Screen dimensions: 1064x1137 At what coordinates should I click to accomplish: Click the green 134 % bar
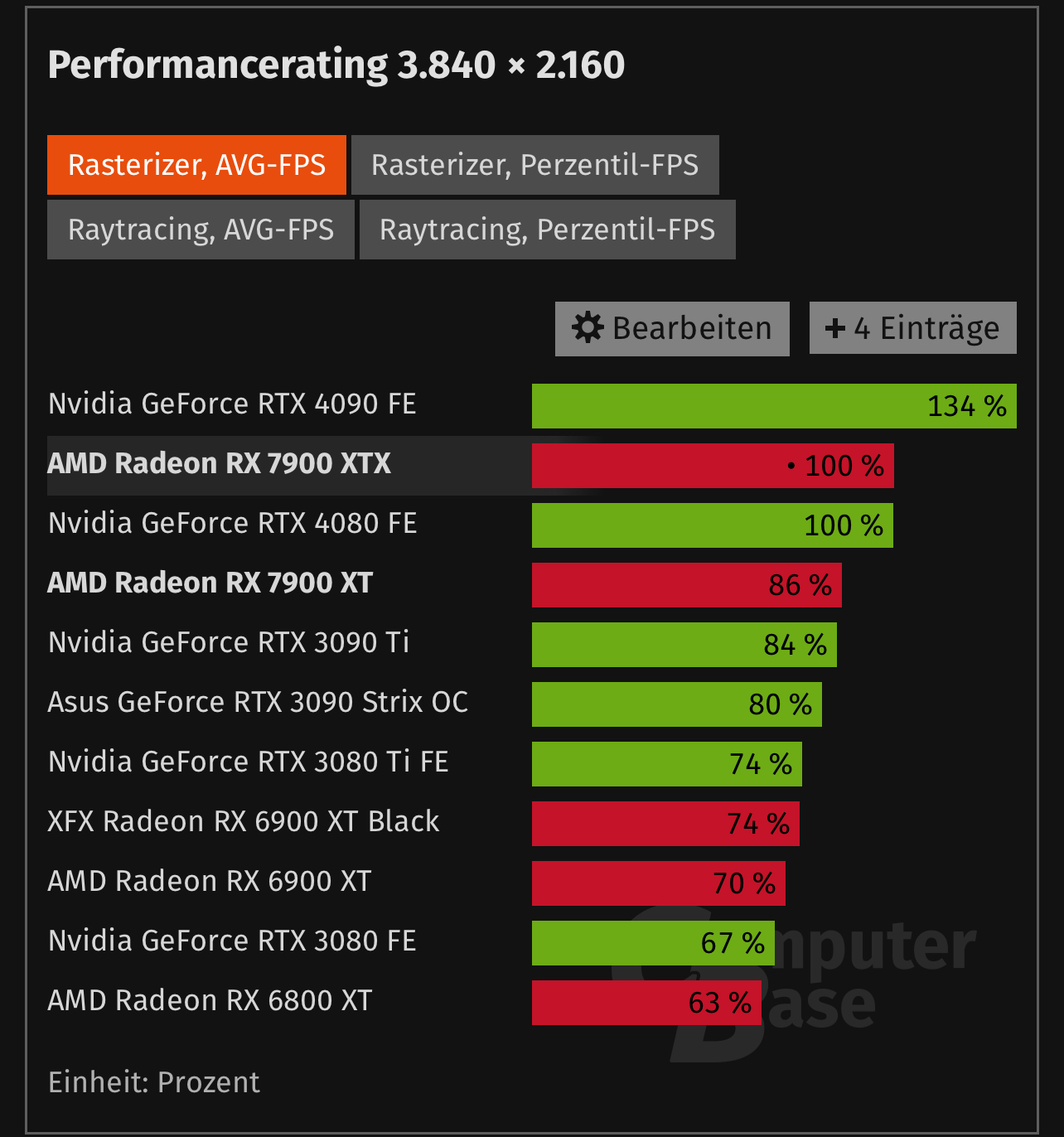[774, 406]
